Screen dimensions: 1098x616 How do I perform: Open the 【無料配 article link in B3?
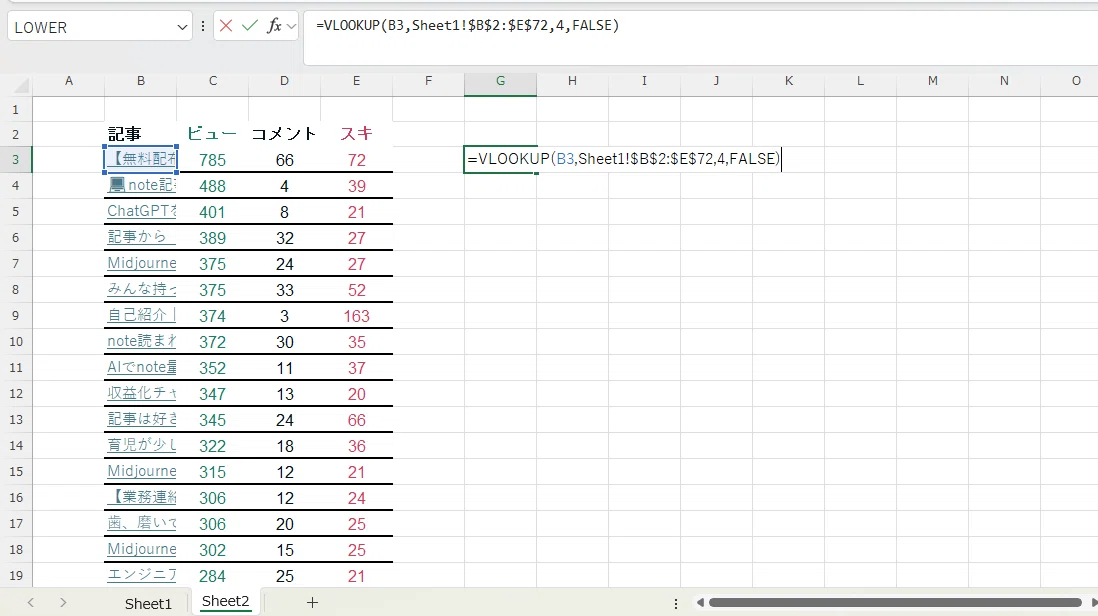coord(142,159)
